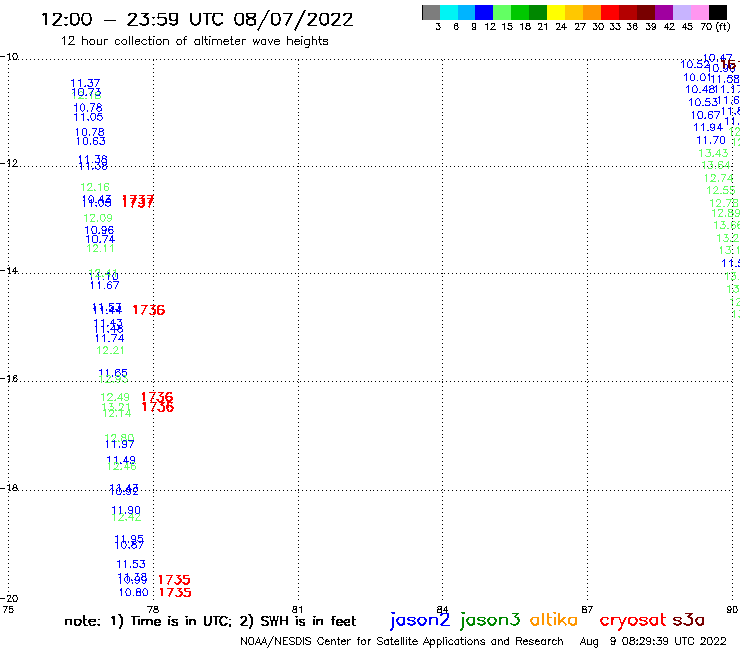Viewport: 740px width, 650px height.
Task: Click the s3a legend label
Action: pyautogui.click(x=688, y=620)
